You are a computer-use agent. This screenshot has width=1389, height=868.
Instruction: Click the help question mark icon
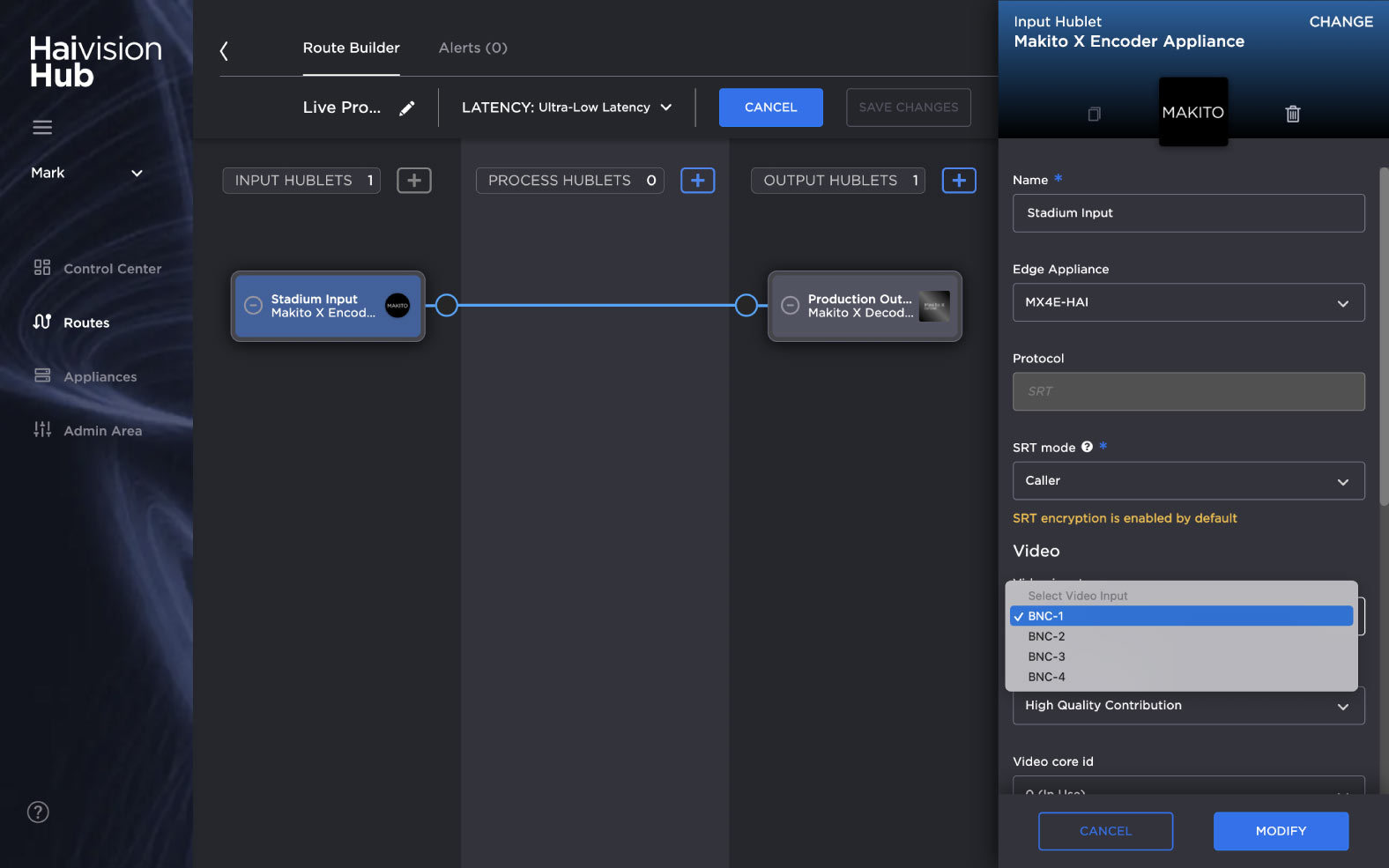pyautogui.click(x=38, y=812)
